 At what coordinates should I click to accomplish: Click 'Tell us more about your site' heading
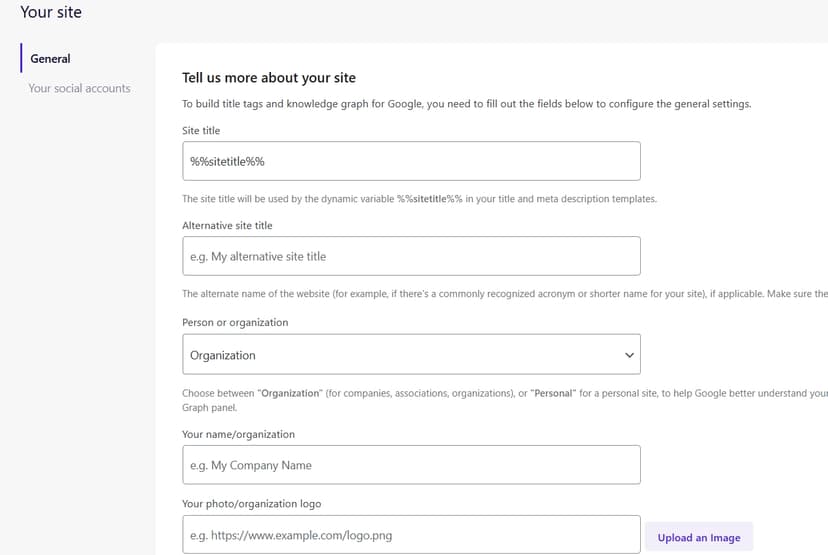pos(269,78)
